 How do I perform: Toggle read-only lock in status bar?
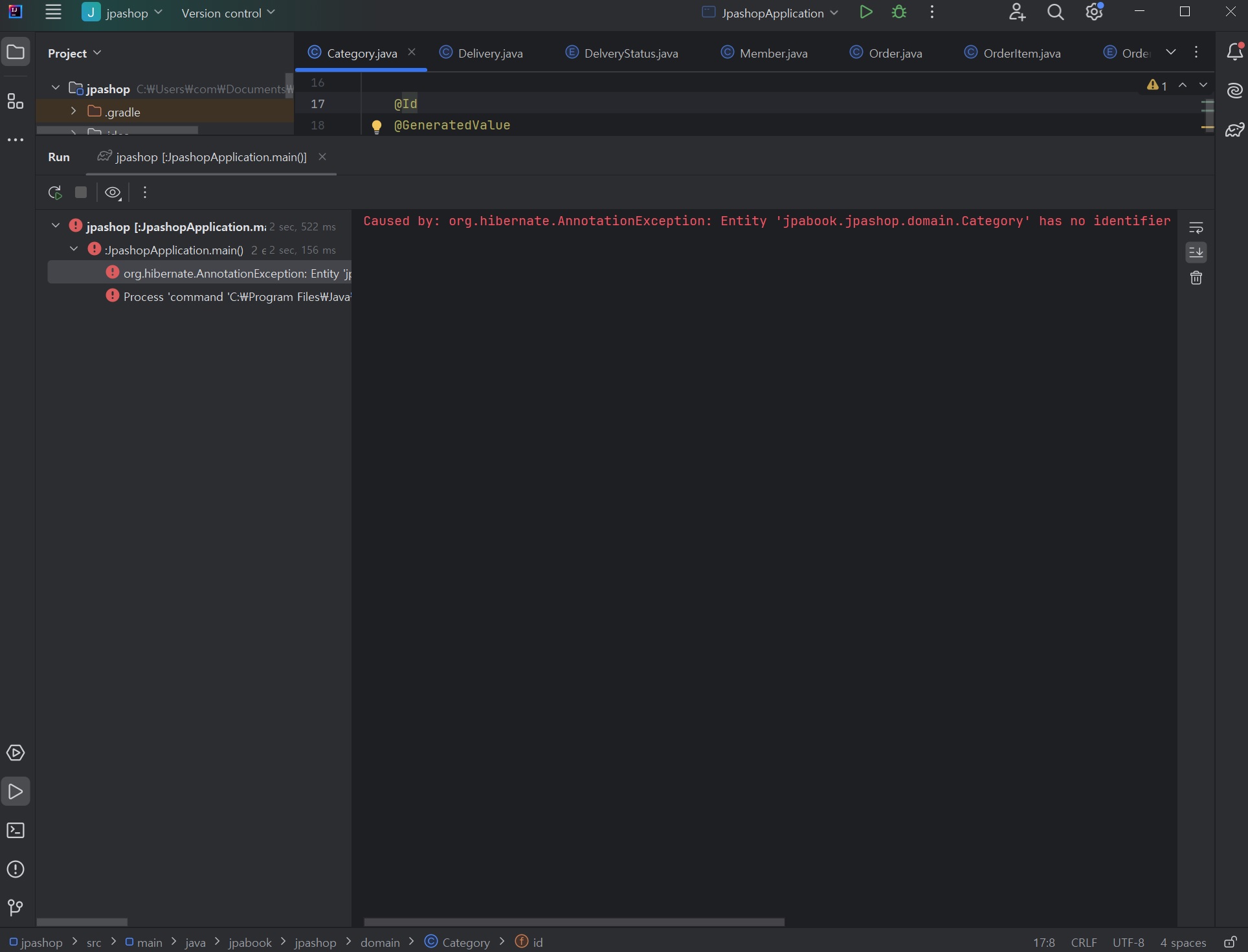pyautogui.click(x=1231, y=942)
